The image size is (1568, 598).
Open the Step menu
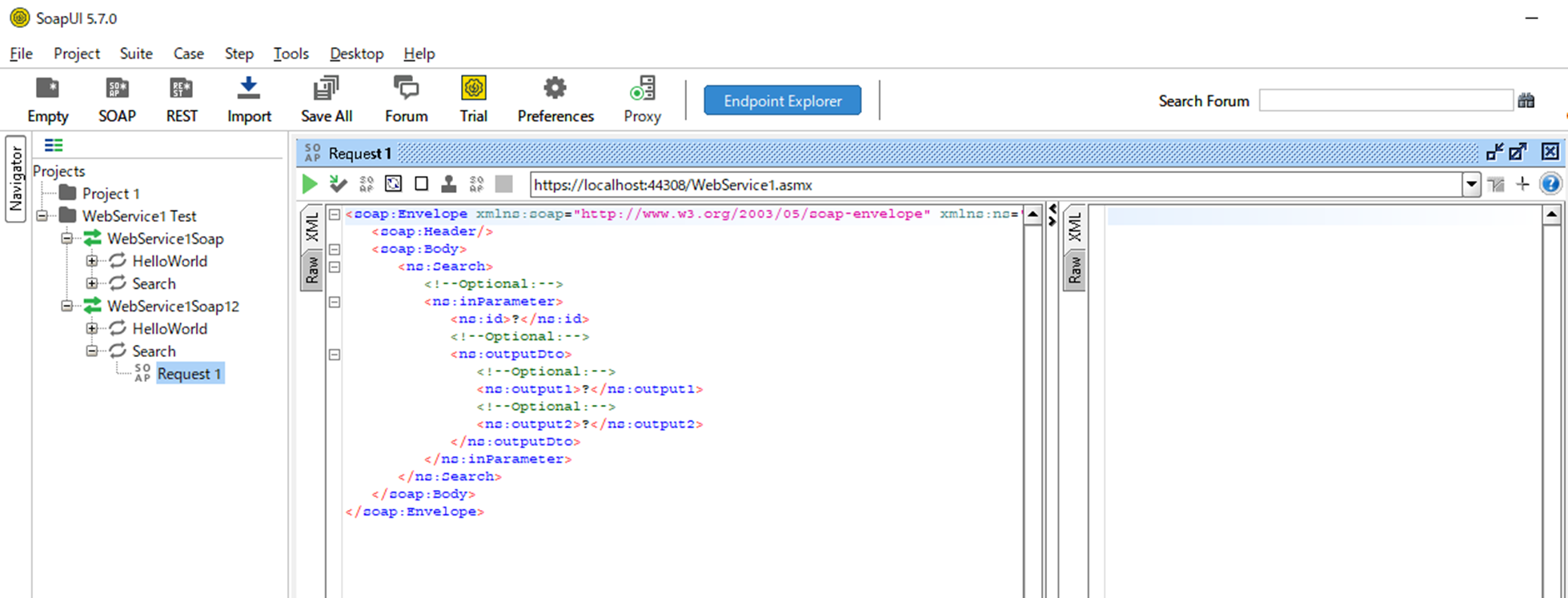click(239, 54)
